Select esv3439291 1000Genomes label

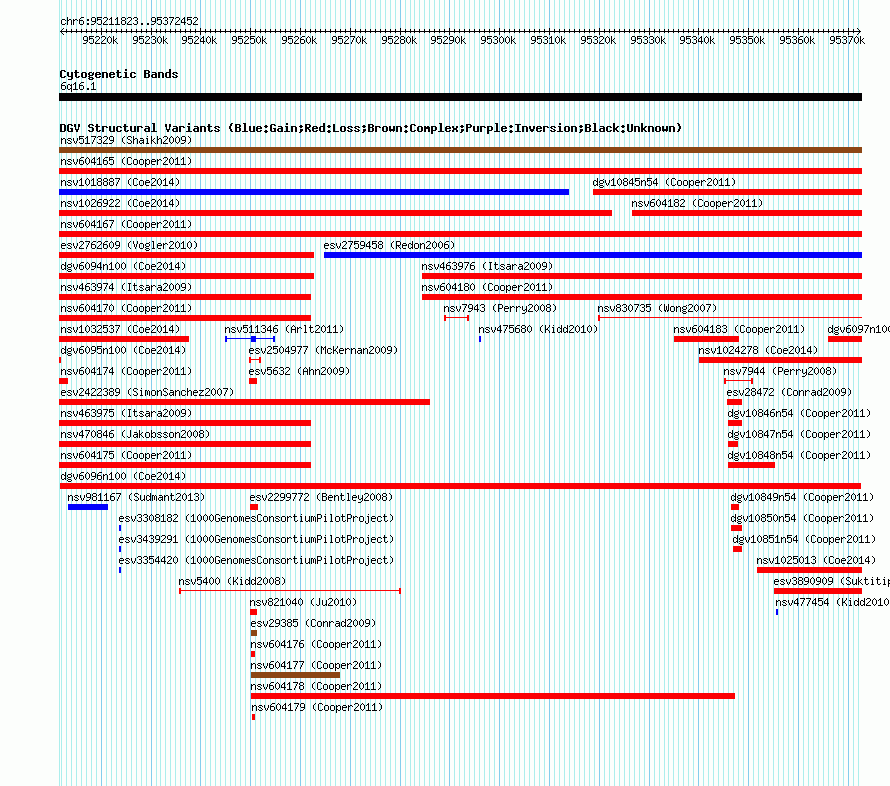tap(256, 539)
